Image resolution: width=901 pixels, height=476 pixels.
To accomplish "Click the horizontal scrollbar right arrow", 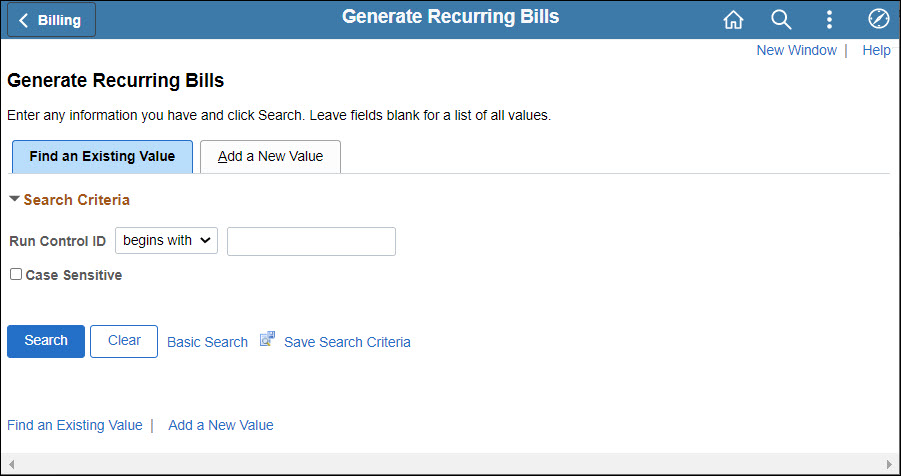I will 890,465.
